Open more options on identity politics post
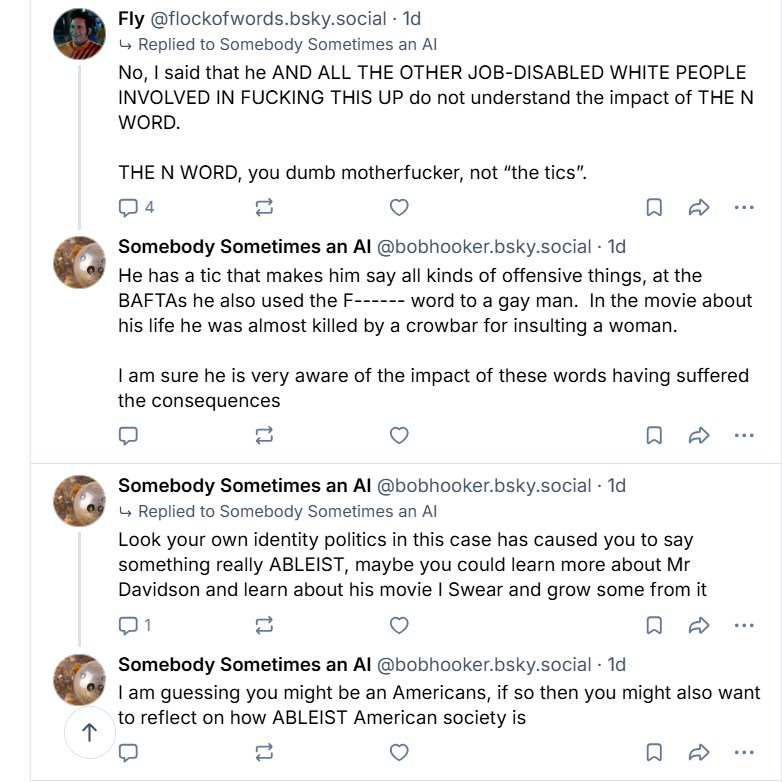The height and width of the screenshot is (782, 782). pos(744,626)
